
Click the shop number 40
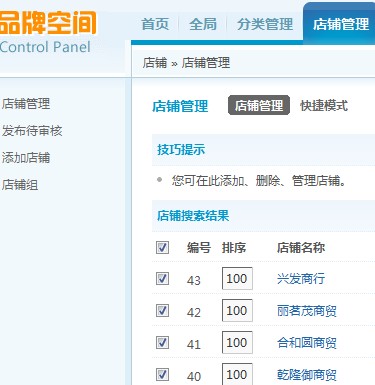(x=194, y=376)
